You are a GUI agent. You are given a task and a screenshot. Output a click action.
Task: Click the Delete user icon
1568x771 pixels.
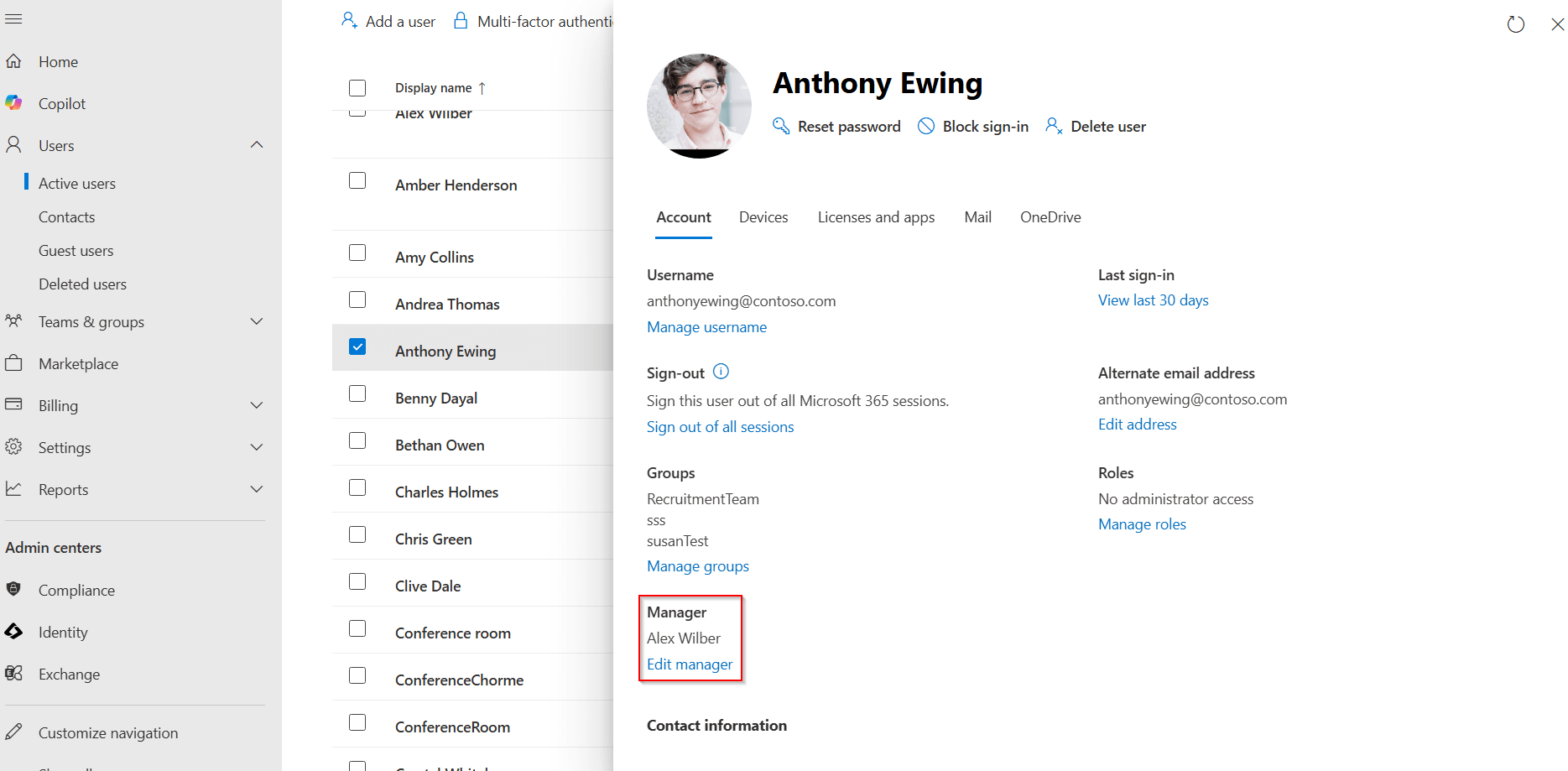click(x=1054, y=126)
